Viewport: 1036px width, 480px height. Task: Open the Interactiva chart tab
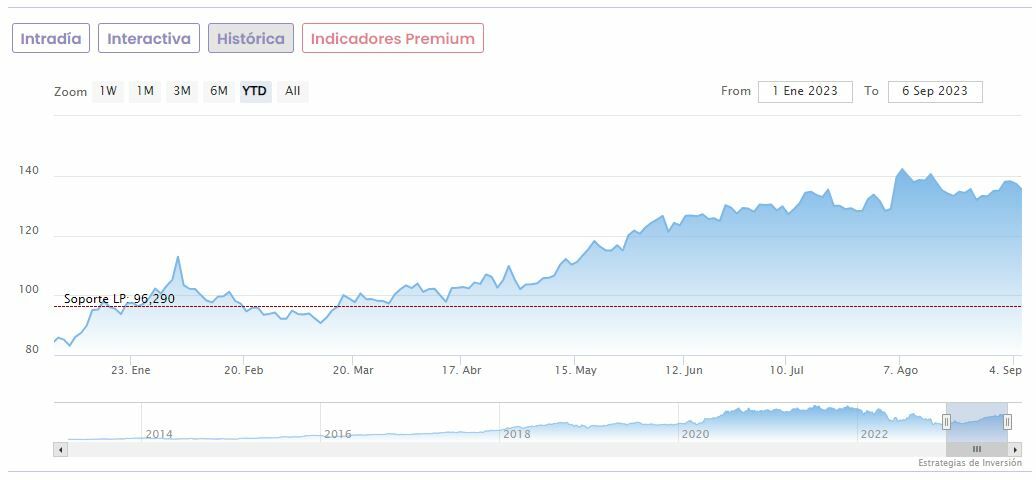149,39
